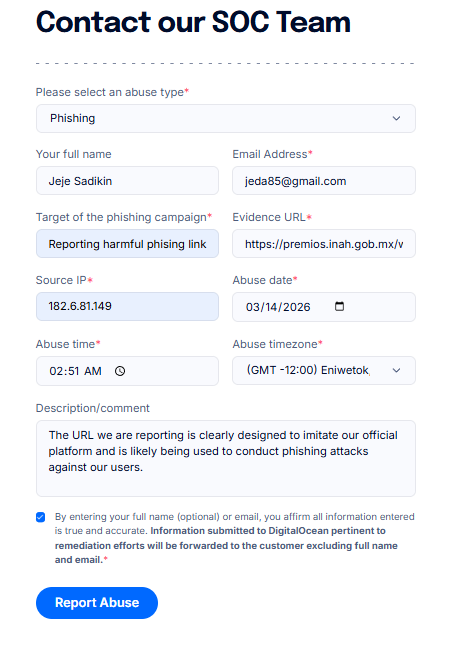Select the Evidence URL input box

[x=324, y=243]
